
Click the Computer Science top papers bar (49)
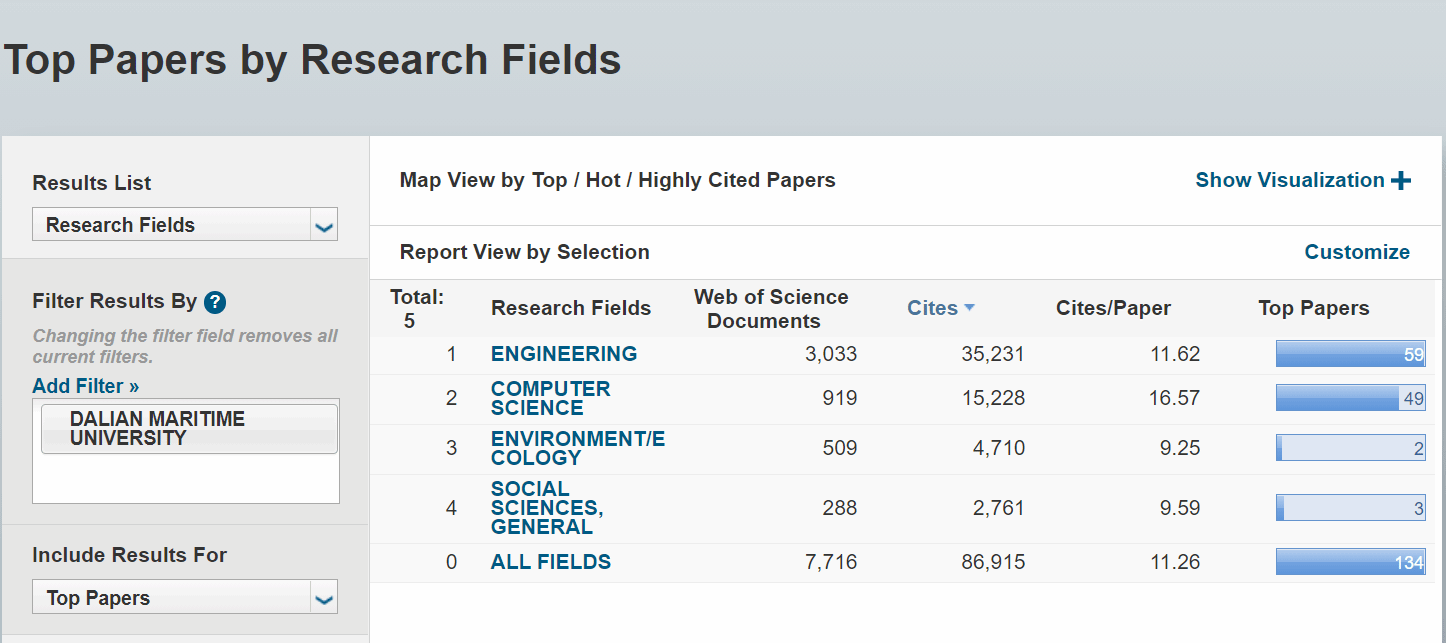(x=1350, y=398)
